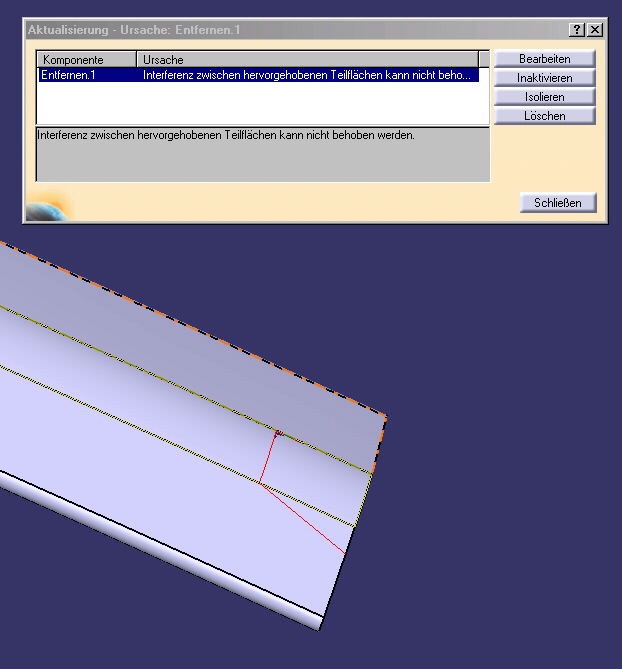The width and height of the screenshot is (622, 669).
Task: Click the Ursache column header
Action: tap(308, 59)
